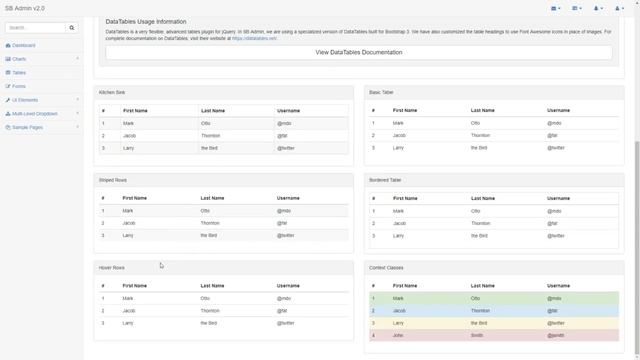Viewport: 640px width, 360px height.
Task: Click the Bordered Table panel heading
Action: coord(494,180)
